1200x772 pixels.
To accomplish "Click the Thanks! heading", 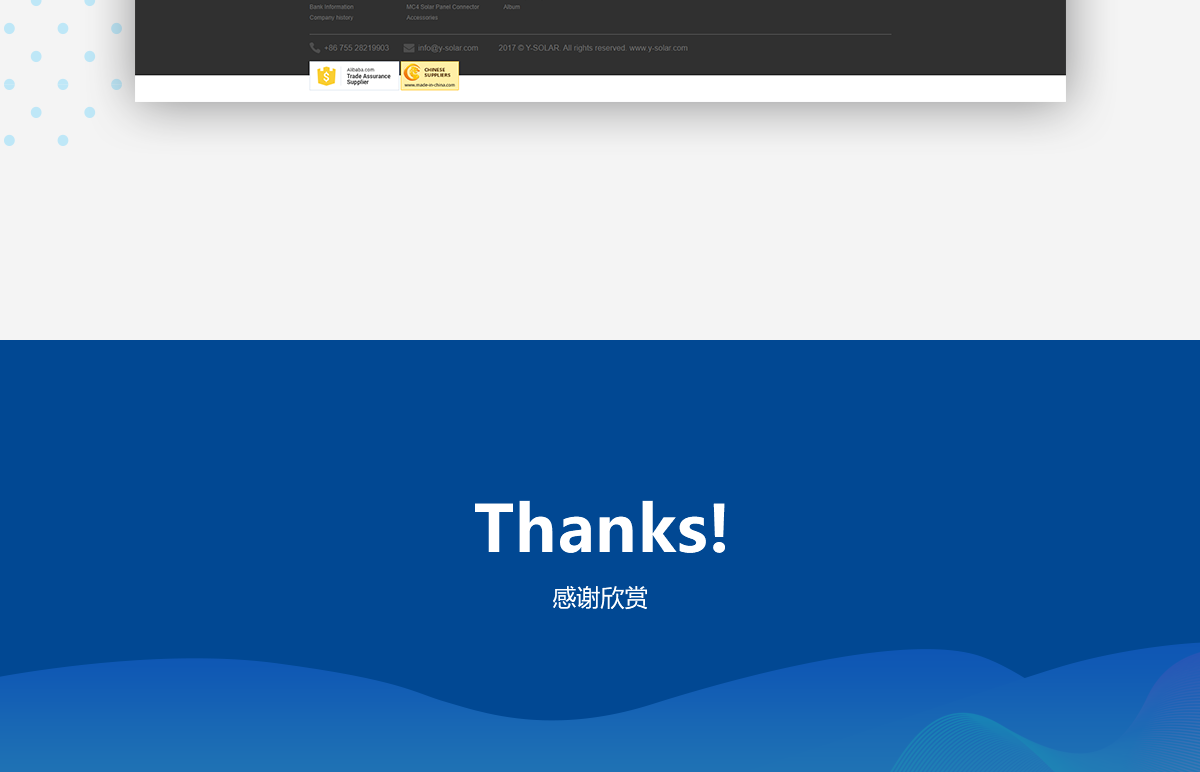I will tap(601, 528).
